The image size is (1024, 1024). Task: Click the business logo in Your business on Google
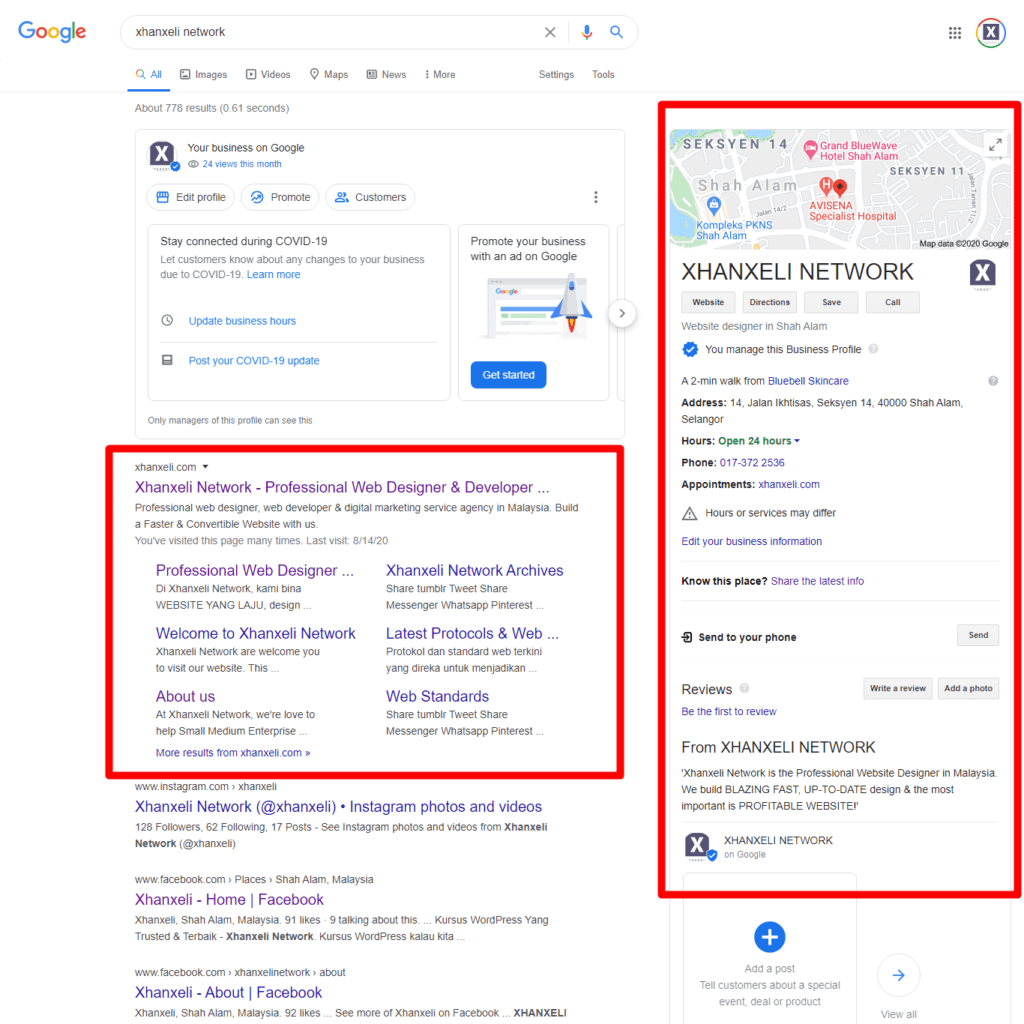[163, 155]
